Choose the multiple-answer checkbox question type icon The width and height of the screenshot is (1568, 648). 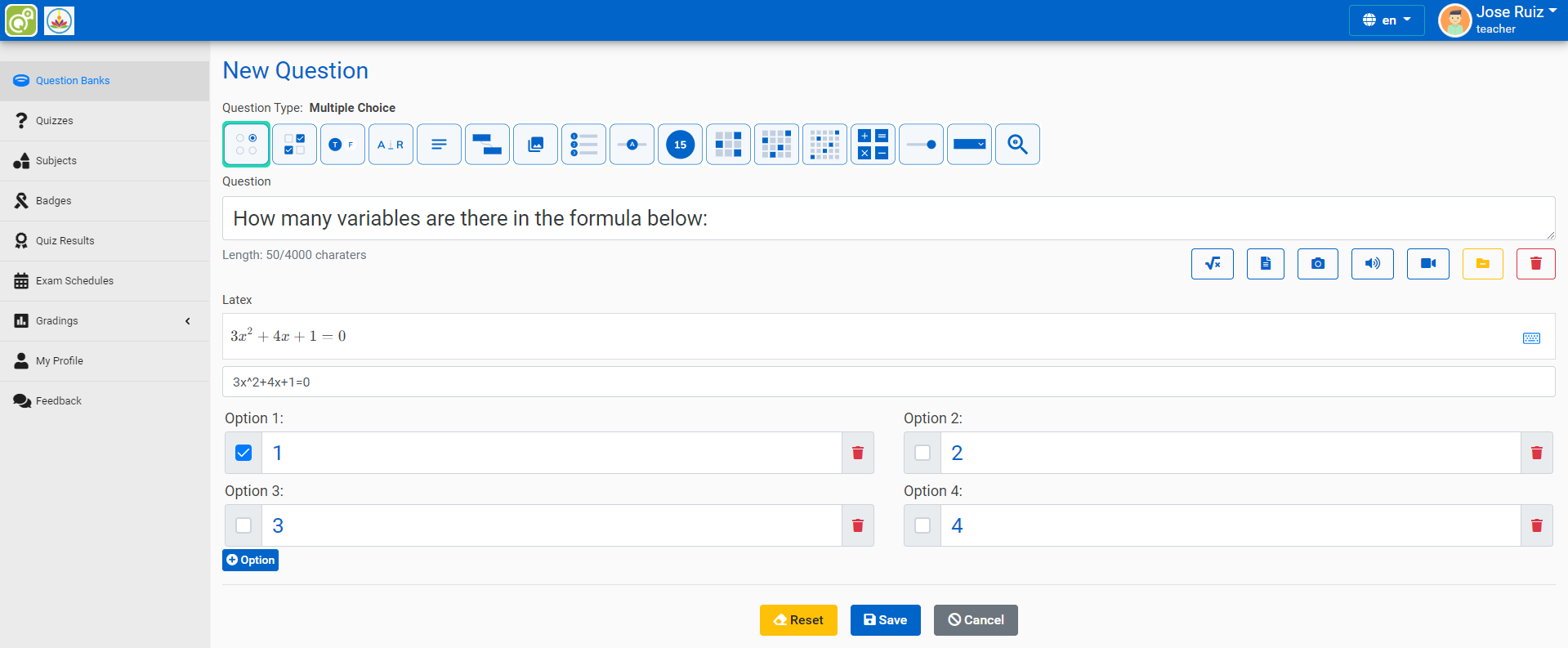point(294,145)
